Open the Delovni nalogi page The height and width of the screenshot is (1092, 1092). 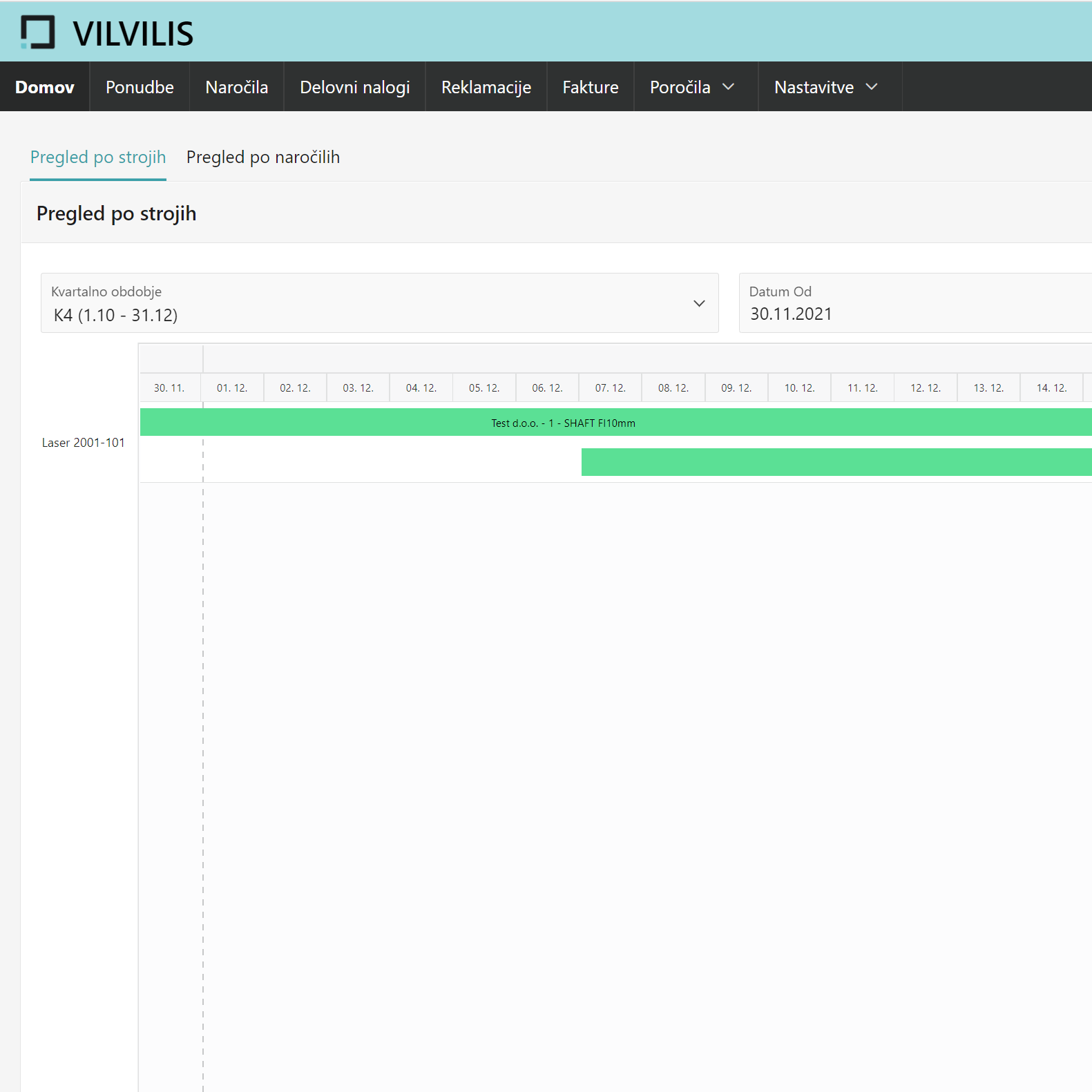[x=354, y=87]
